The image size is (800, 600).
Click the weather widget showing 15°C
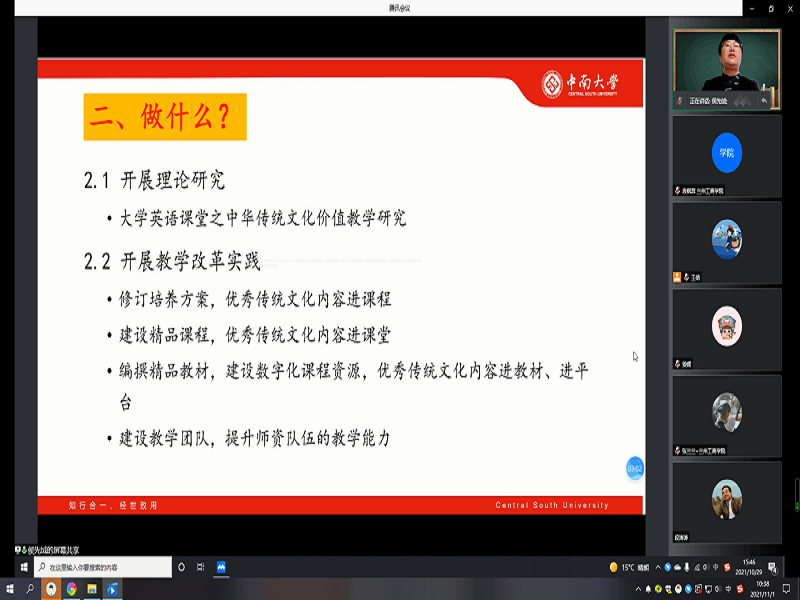(x=628, y=567)
